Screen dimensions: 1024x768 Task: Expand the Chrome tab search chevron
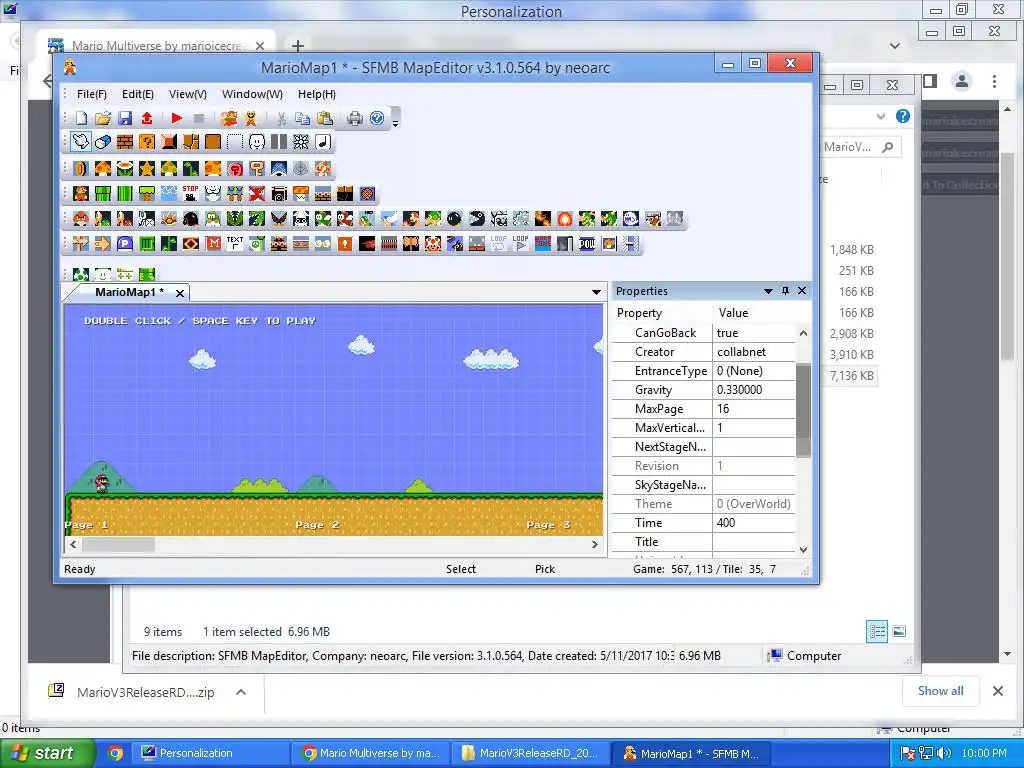tap(895, 46)
